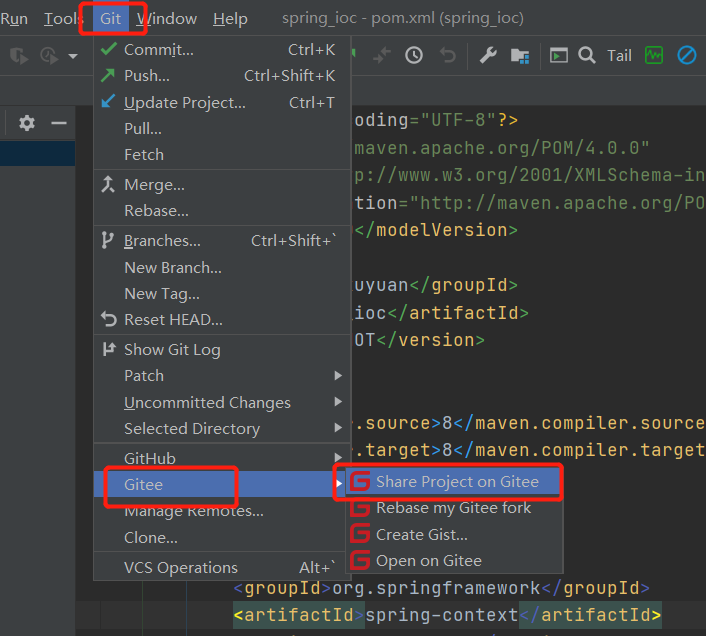Viewport: 706px width, 636px height.
Task: Click the org.springframework groupId text
Action: point(436,588)
